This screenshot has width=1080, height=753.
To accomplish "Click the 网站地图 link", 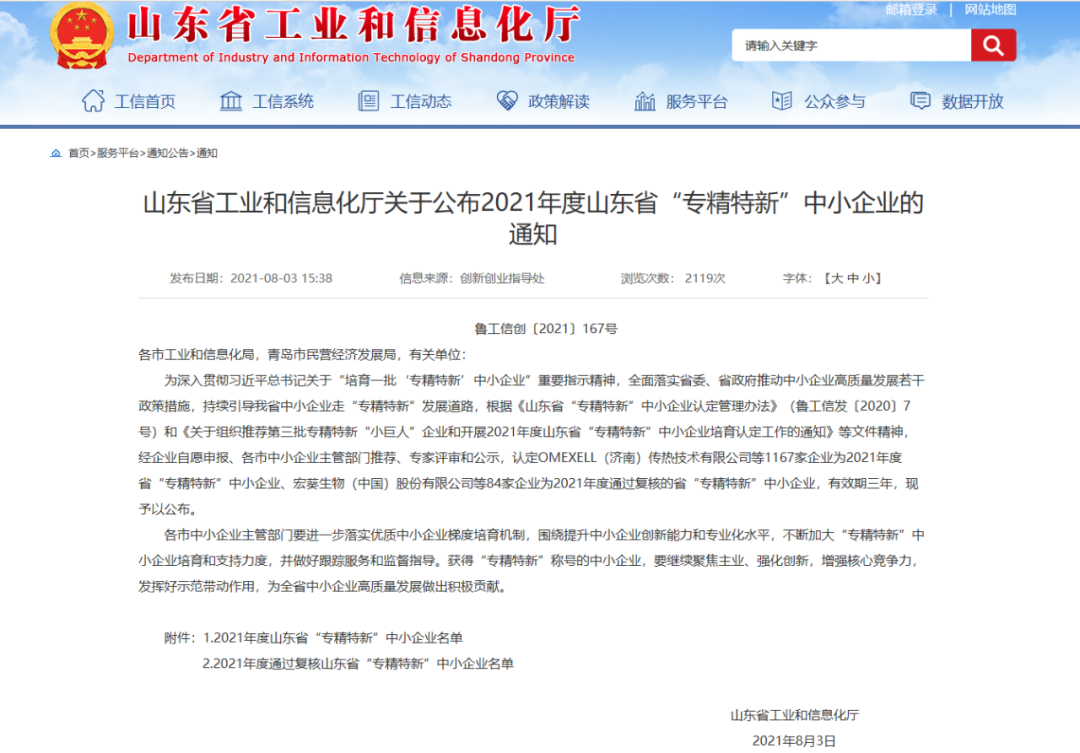I will (x=990, y=10).
